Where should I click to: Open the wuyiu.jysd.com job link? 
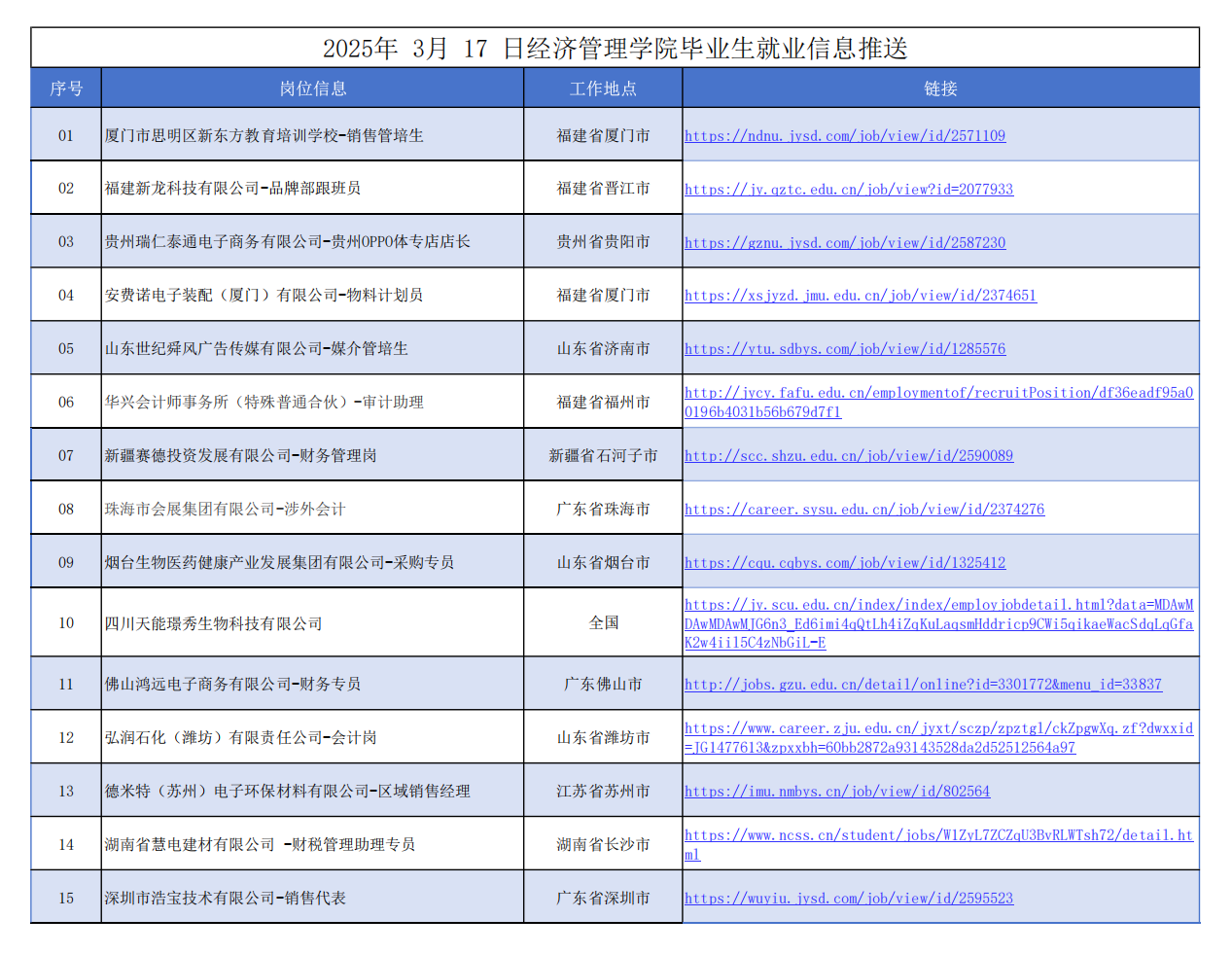coord(848,899)
